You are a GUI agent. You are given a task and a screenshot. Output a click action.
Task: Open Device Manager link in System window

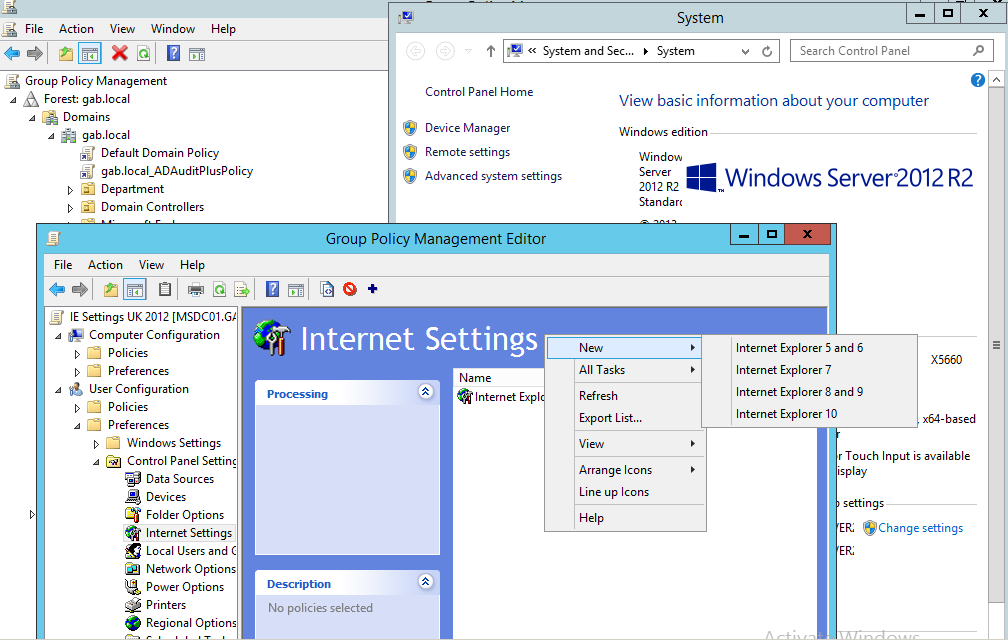(467, 128)
